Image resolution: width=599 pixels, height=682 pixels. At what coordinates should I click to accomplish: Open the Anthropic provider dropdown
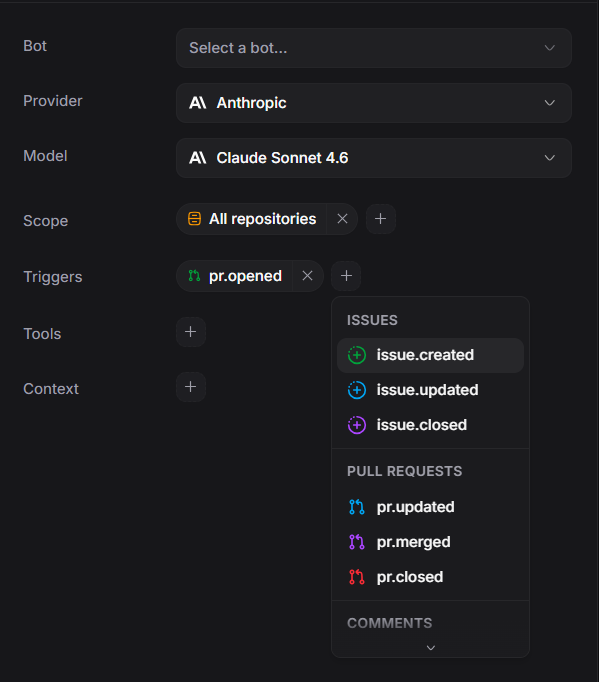point(374,103)
